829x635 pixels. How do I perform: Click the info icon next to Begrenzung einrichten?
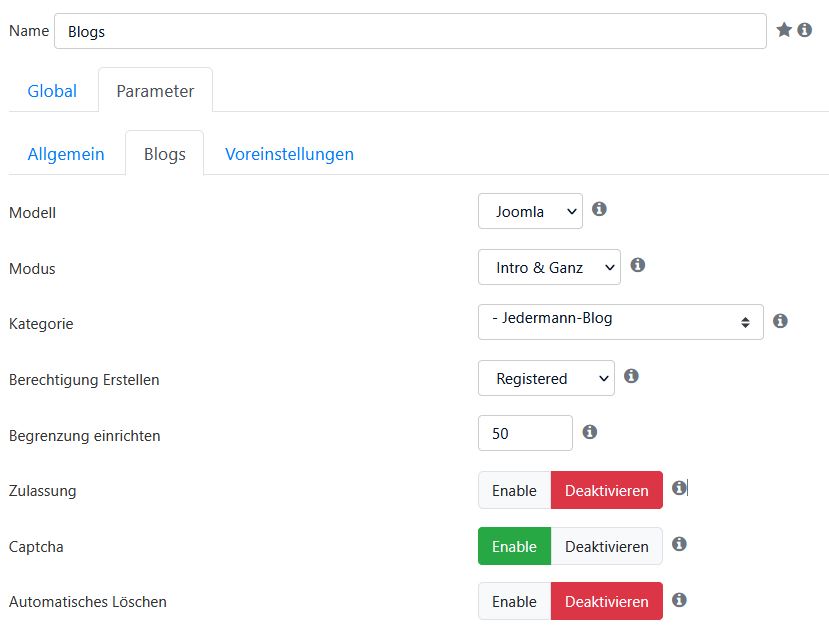click(x=589, y=432)
